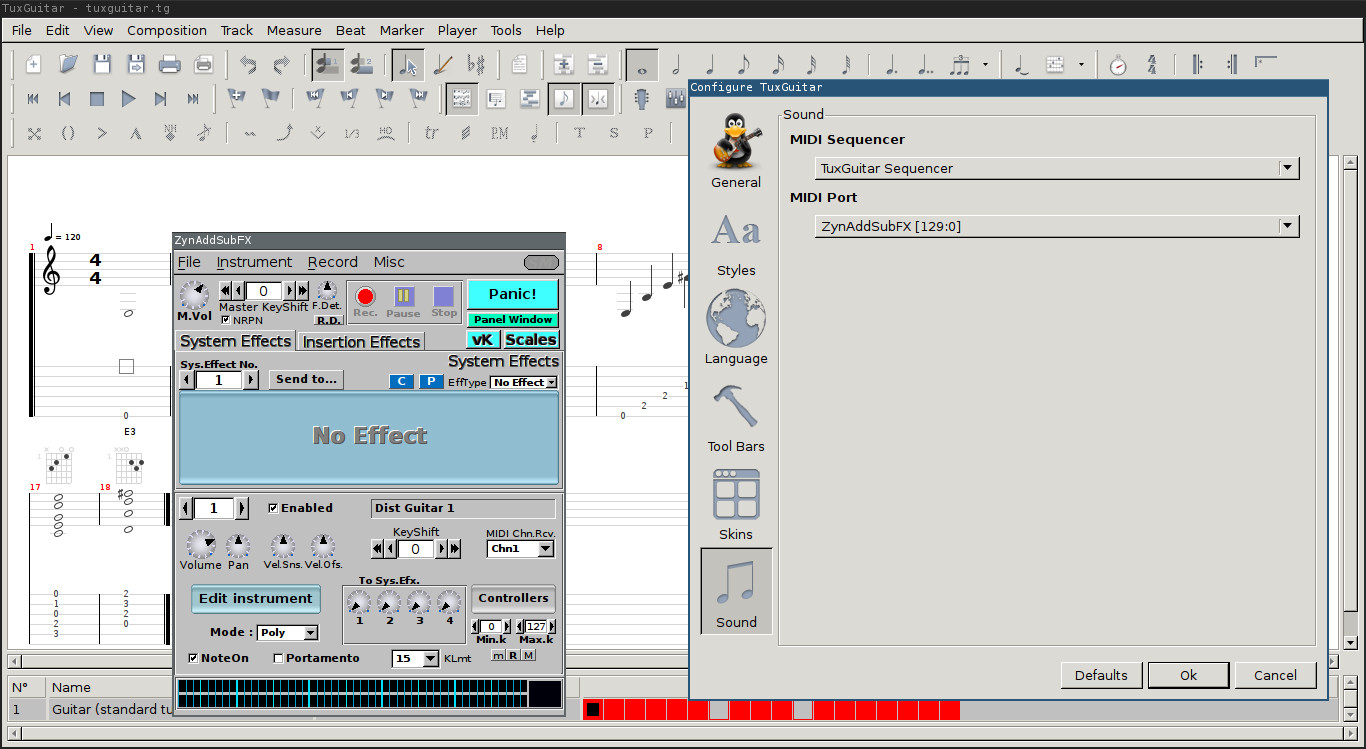
Task: Open the EffType No Effect dropdown
Action: tap(523, 382)
